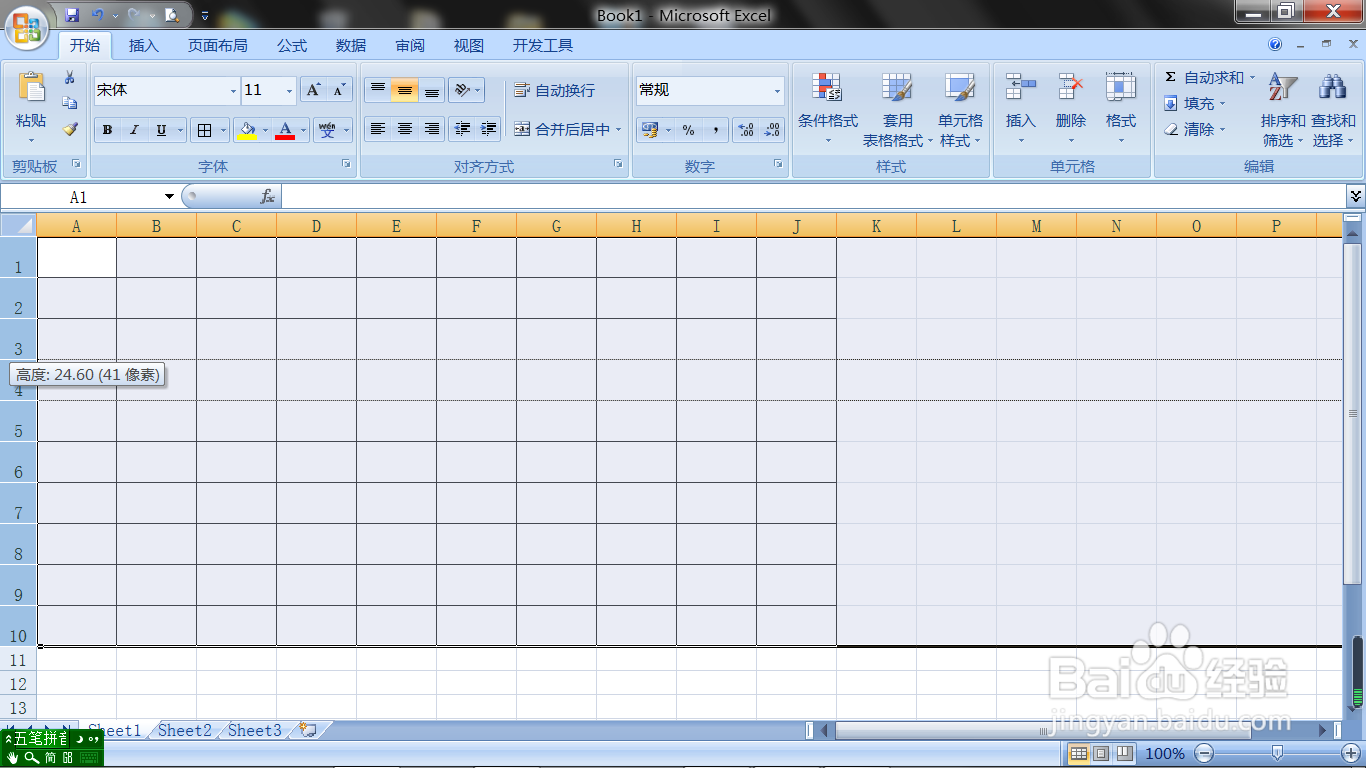Switch to Review (审阅) tab
Screen dimensions: 1366x768
click(x=410, y=45)
